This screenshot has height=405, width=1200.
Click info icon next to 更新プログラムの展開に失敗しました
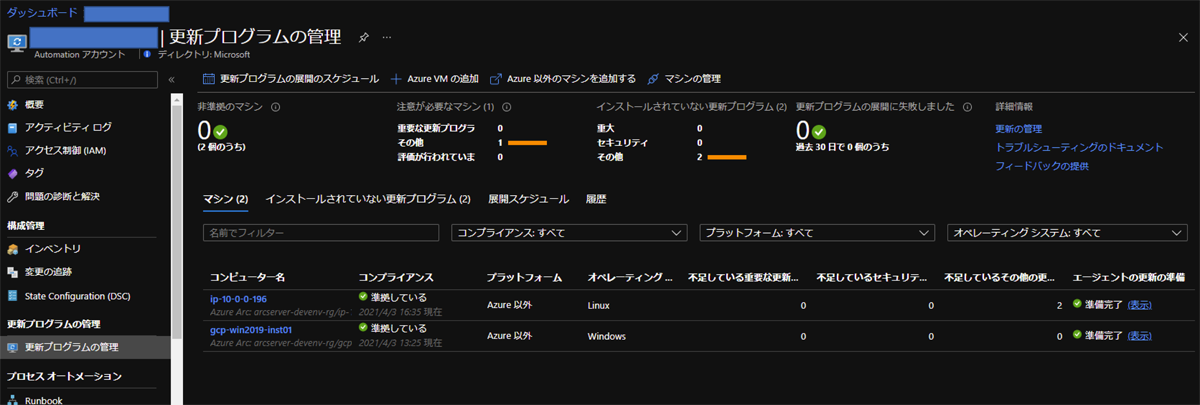coord(966,106)
